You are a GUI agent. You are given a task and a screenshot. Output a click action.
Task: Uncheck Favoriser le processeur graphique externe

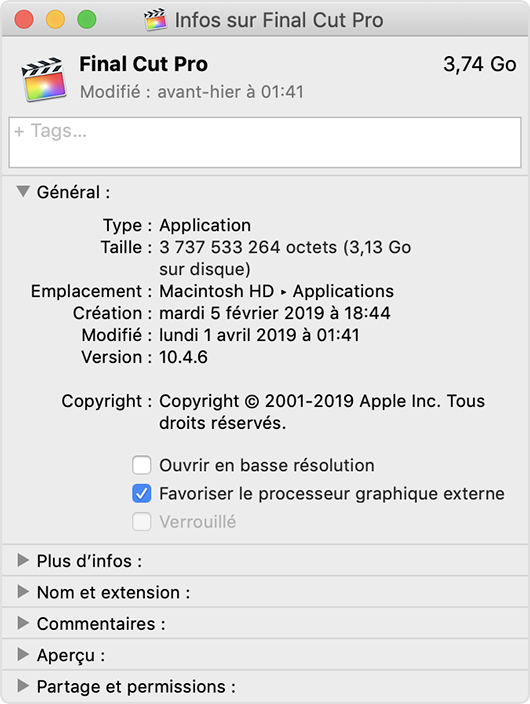coord(141,493)
